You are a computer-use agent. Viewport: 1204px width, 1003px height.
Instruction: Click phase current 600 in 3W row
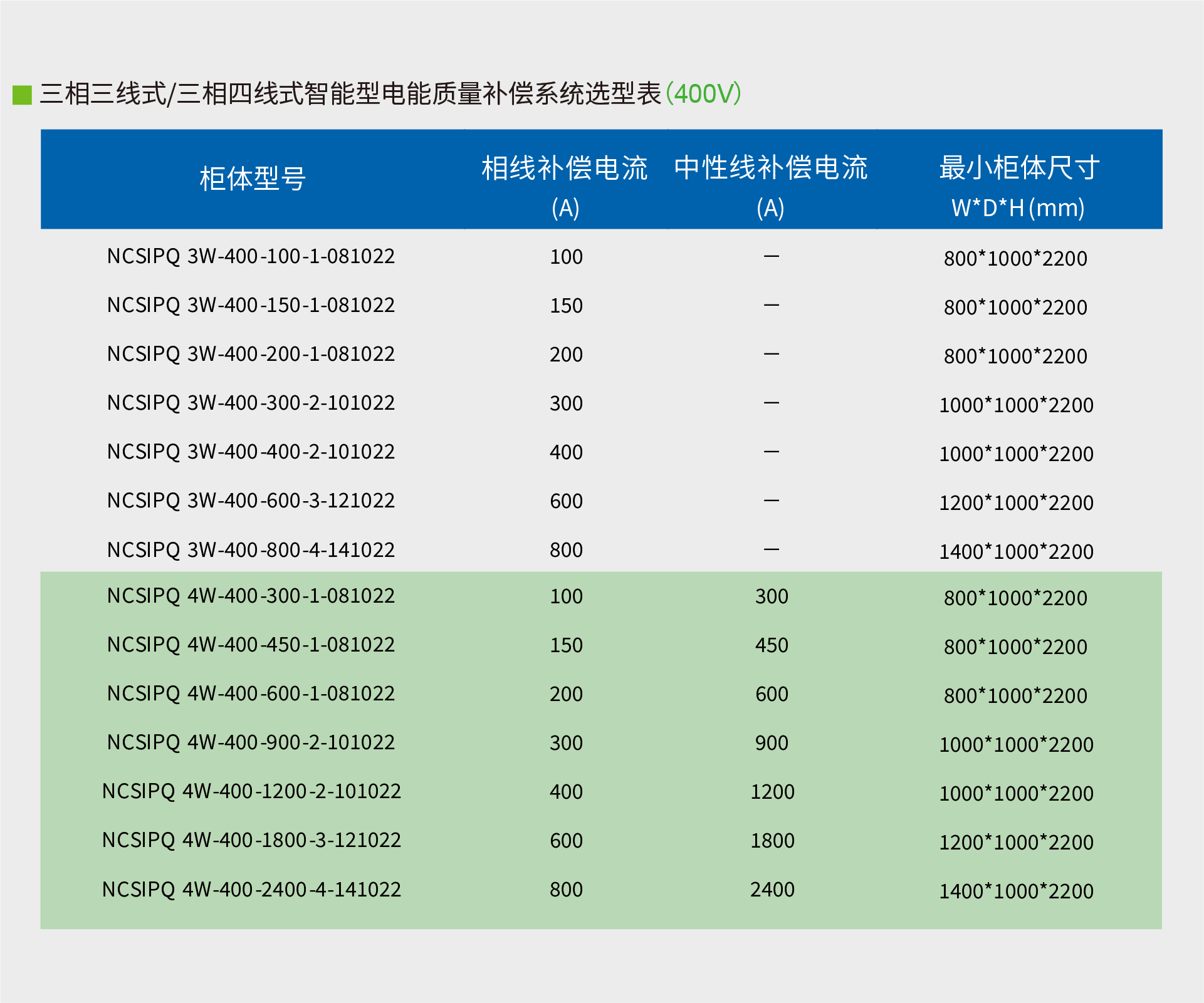point(566,501)
